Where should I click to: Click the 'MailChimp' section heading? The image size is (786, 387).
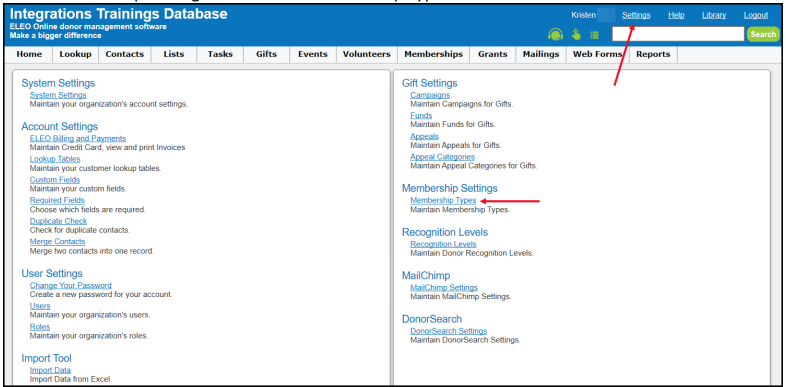coord(426,275)
